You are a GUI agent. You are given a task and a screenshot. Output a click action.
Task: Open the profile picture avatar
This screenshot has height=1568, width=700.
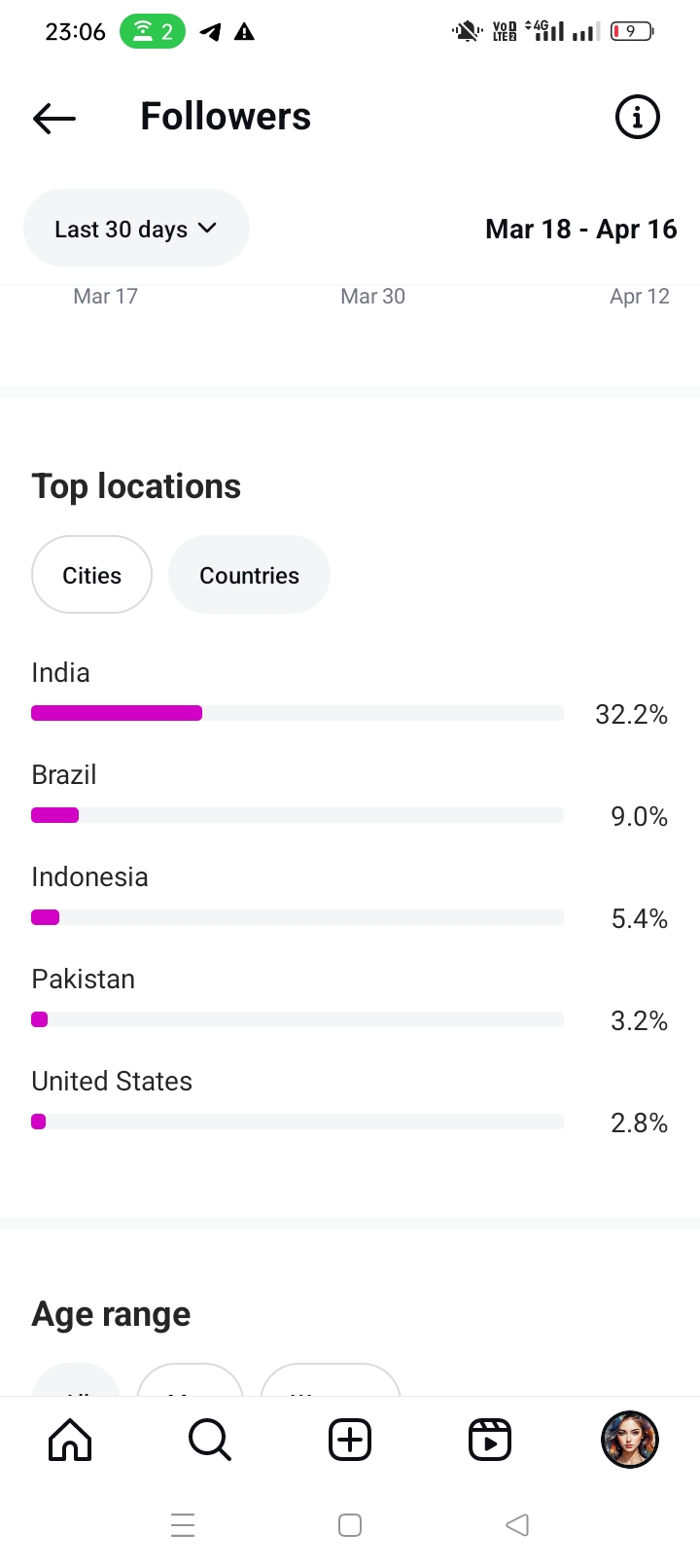630,1440
